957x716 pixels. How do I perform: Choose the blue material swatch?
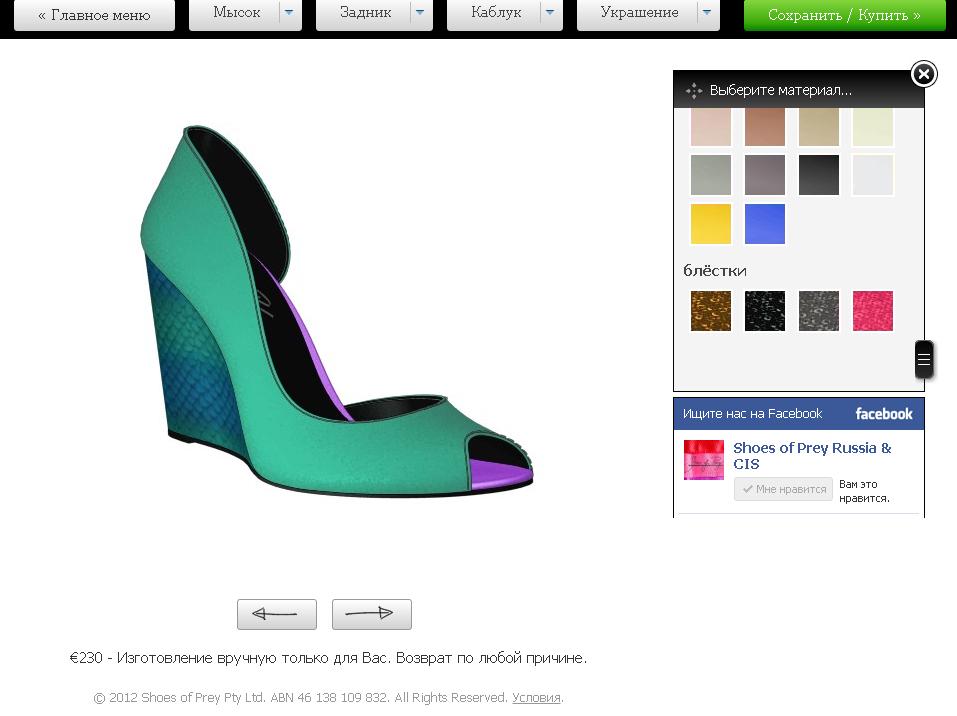point(765,224)
